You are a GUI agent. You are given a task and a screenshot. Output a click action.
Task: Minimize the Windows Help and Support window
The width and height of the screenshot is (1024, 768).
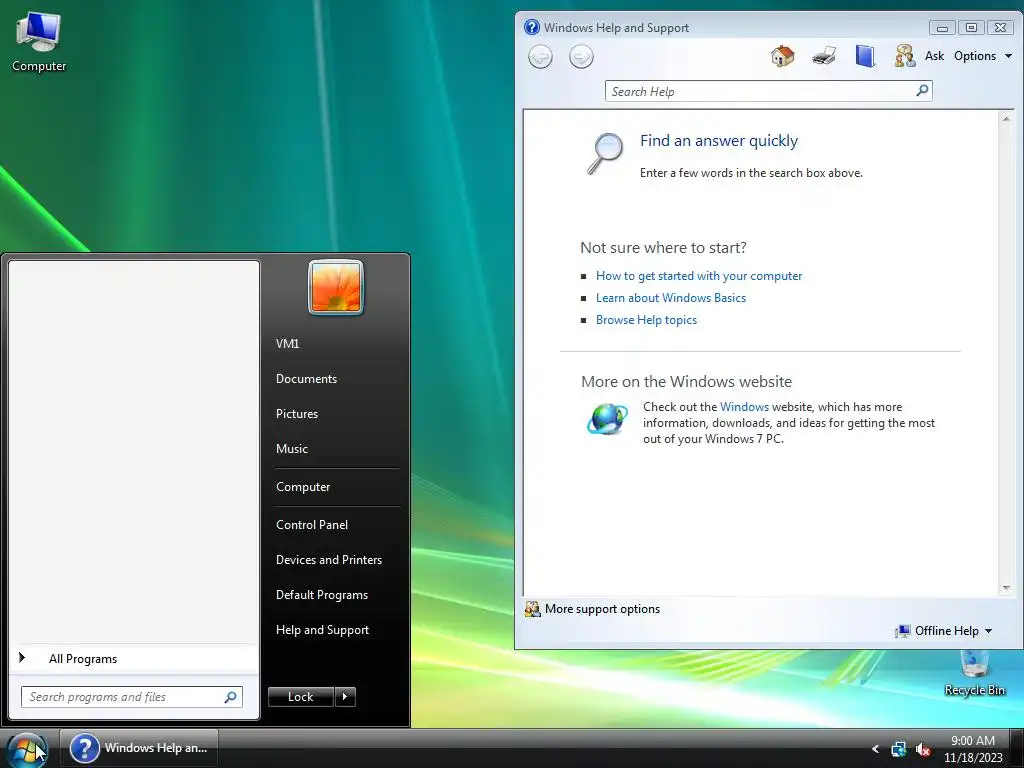[x=942, y=27]
